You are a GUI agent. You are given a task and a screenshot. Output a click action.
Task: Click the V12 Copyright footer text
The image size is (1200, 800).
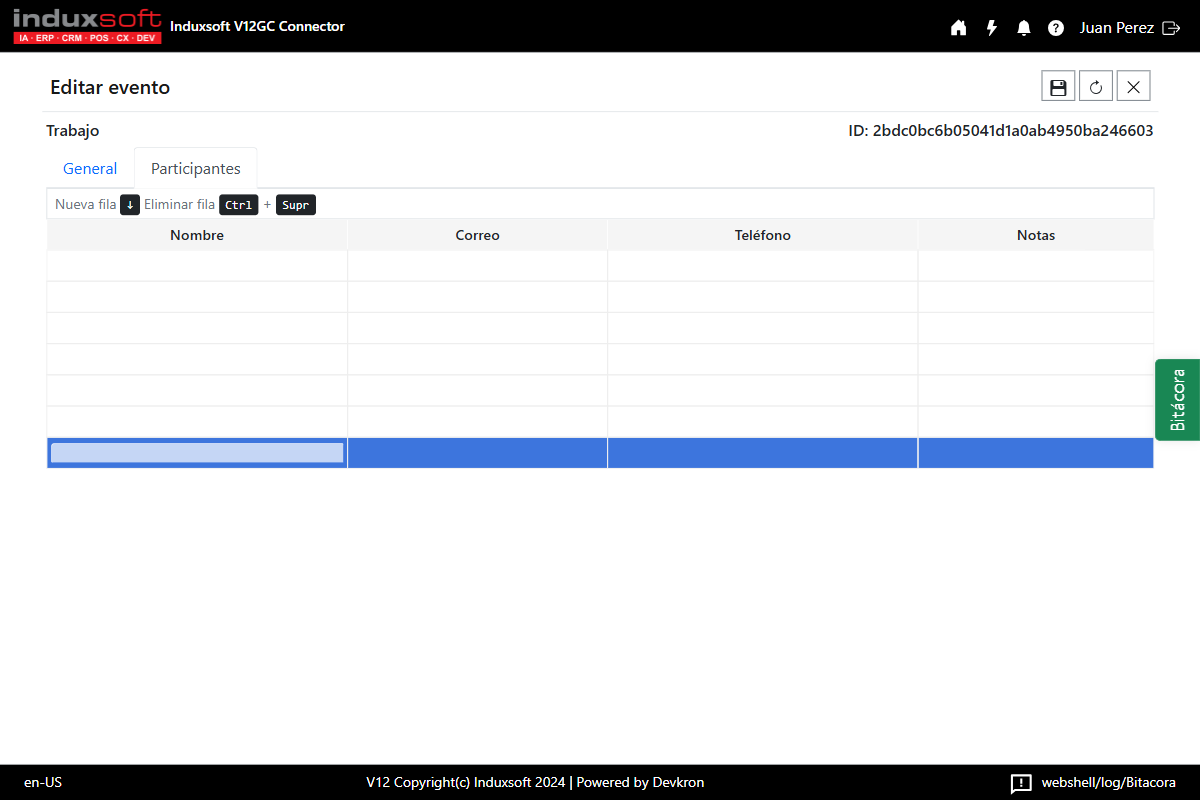[535, 783]
